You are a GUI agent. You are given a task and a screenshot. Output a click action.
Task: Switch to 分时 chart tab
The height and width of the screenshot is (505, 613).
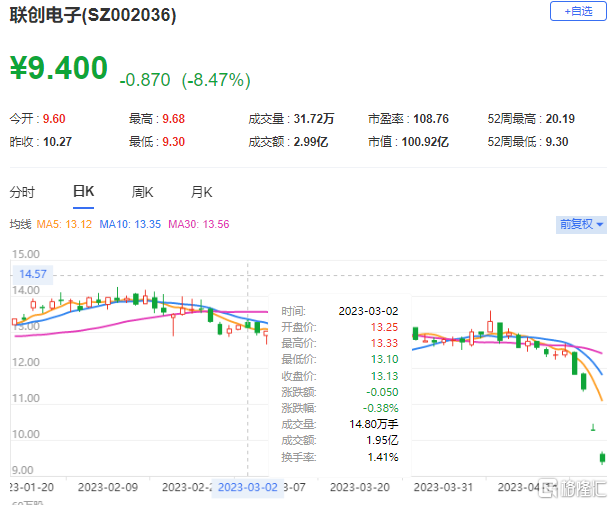click(22, 192)
